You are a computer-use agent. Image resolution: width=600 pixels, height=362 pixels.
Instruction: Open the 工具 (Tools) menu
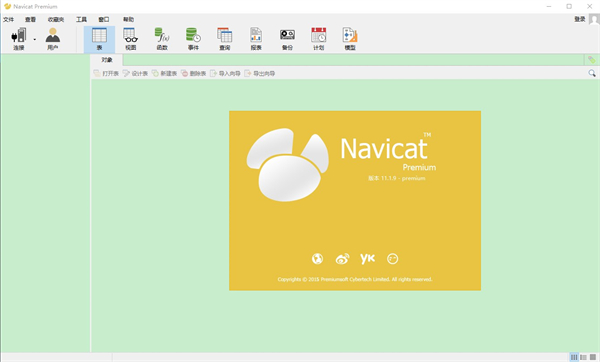coord(81,19)
